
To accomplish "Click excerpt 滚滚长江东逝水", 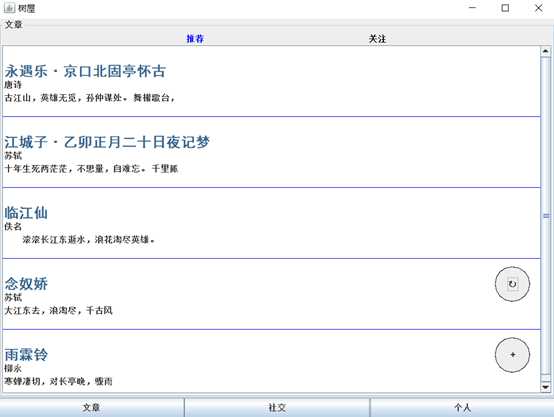I will [89, 240].
